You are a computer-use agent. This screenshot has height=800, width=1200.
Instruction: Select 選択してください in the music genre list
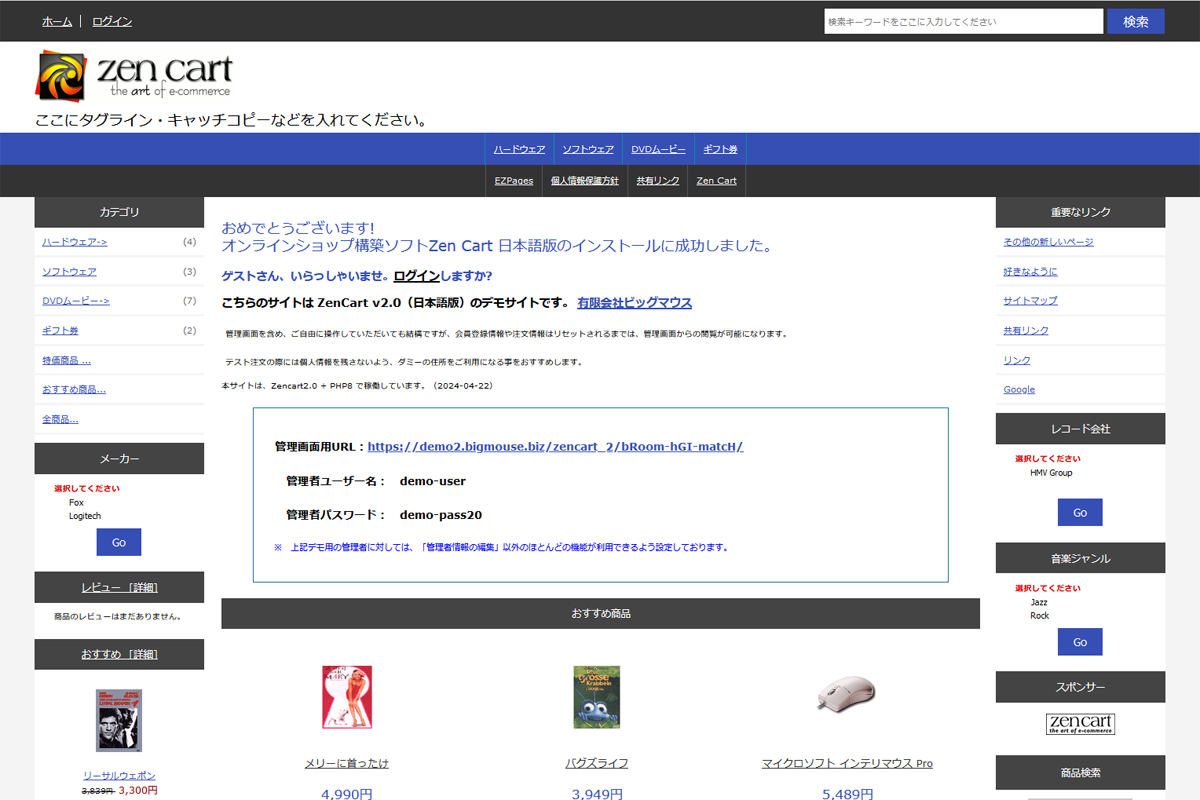click(x=1048, y=589)
